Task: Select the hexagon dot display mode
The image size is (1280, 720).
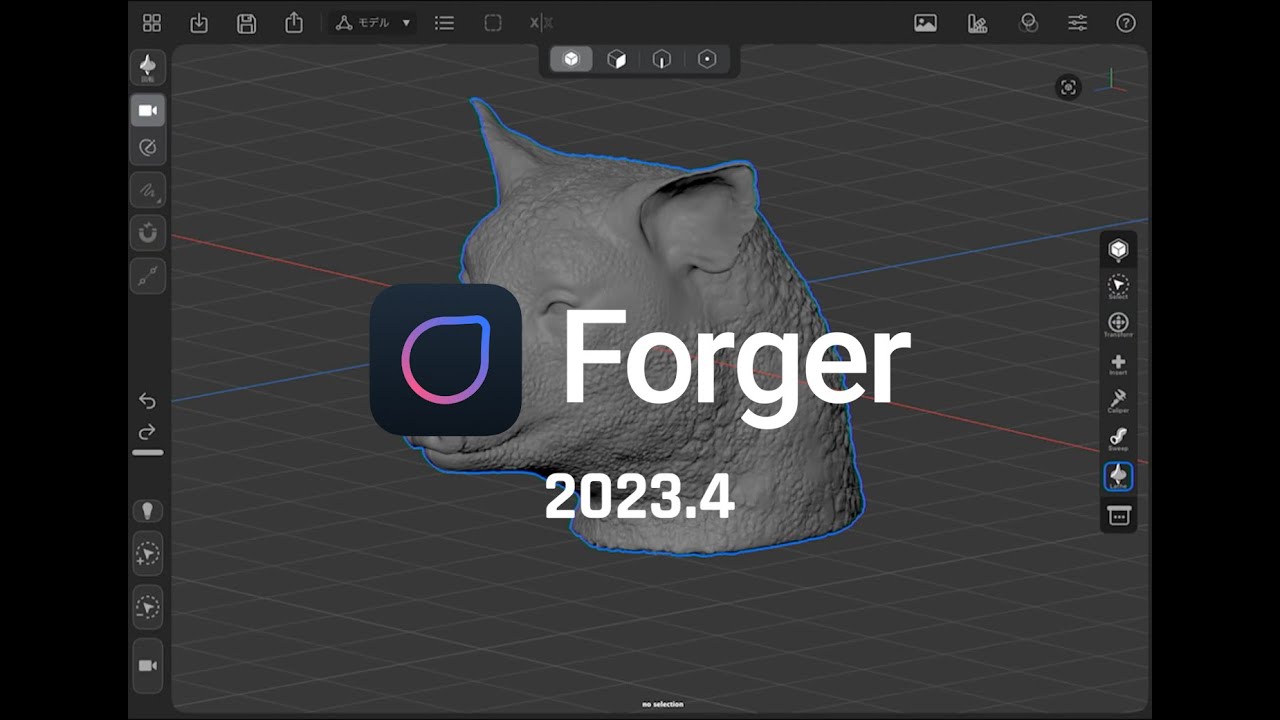Action: 707,60
